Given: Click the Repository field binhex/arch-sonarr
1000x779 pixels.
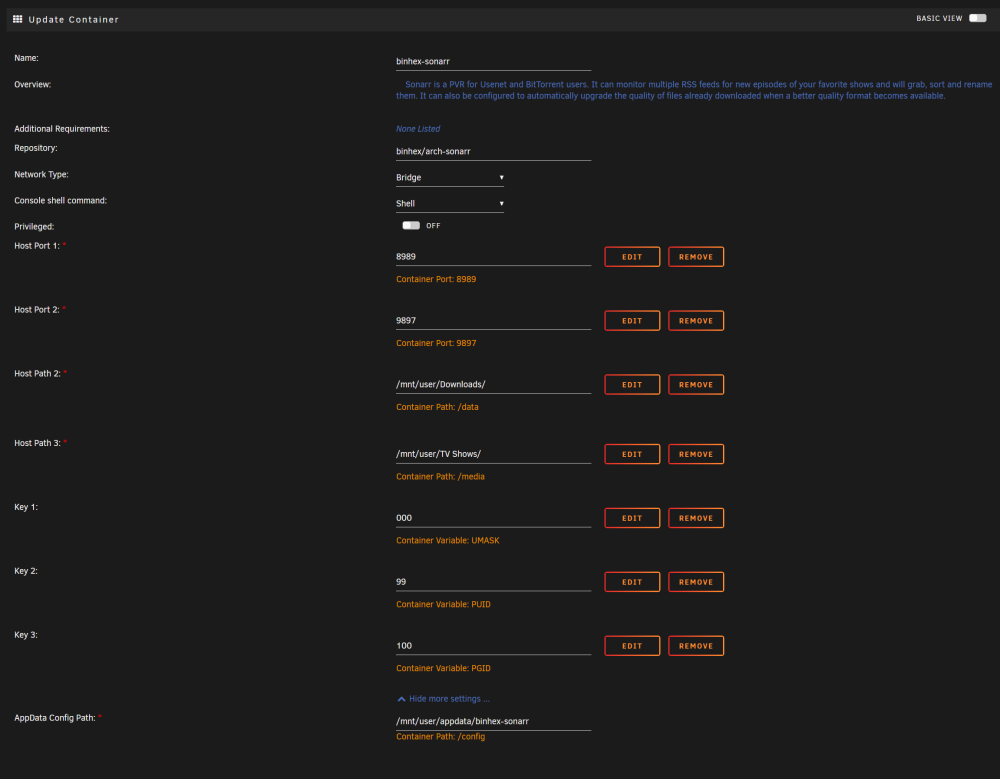Looking at the screenshot, I should [x=493, y=151].
